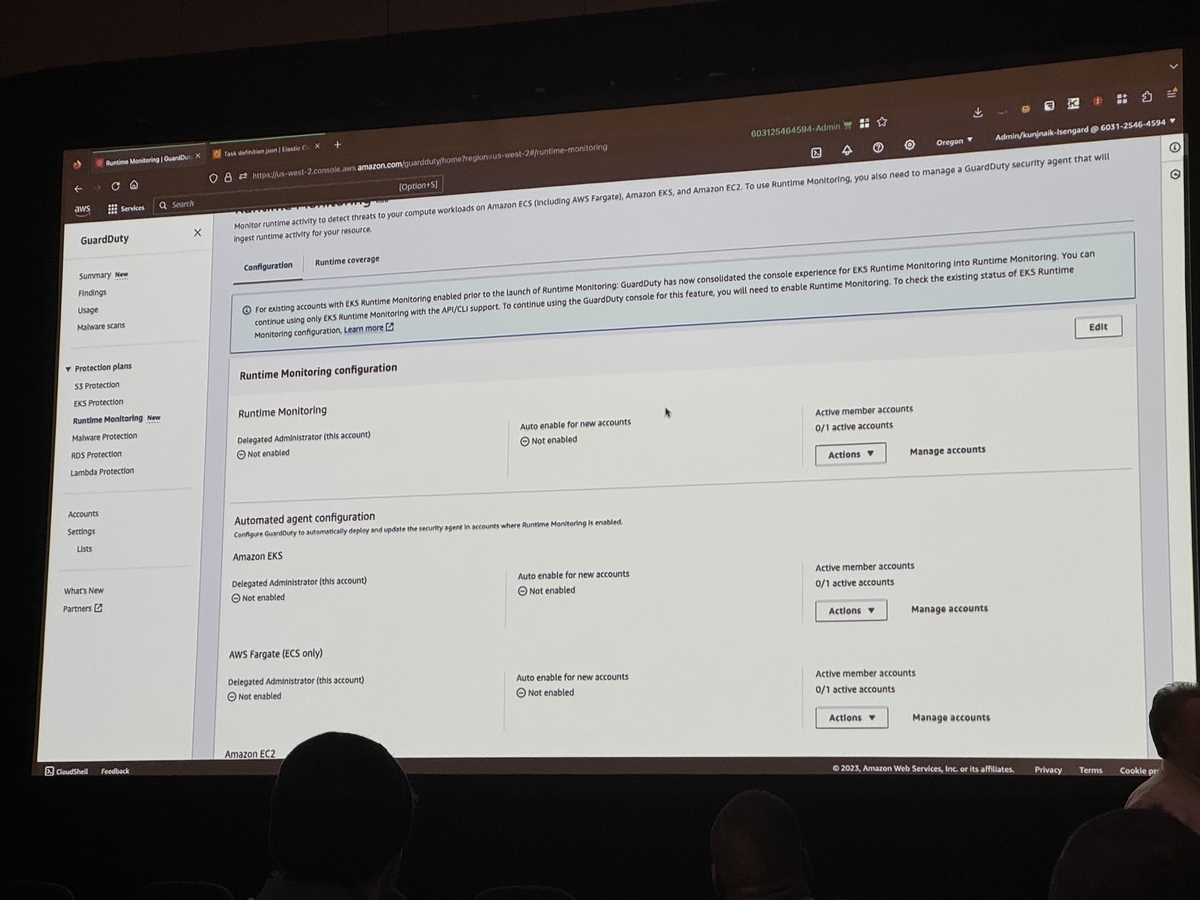Open the AWS settings gear icon
This screenshot has width=1200, height=900.
point(909,145)
